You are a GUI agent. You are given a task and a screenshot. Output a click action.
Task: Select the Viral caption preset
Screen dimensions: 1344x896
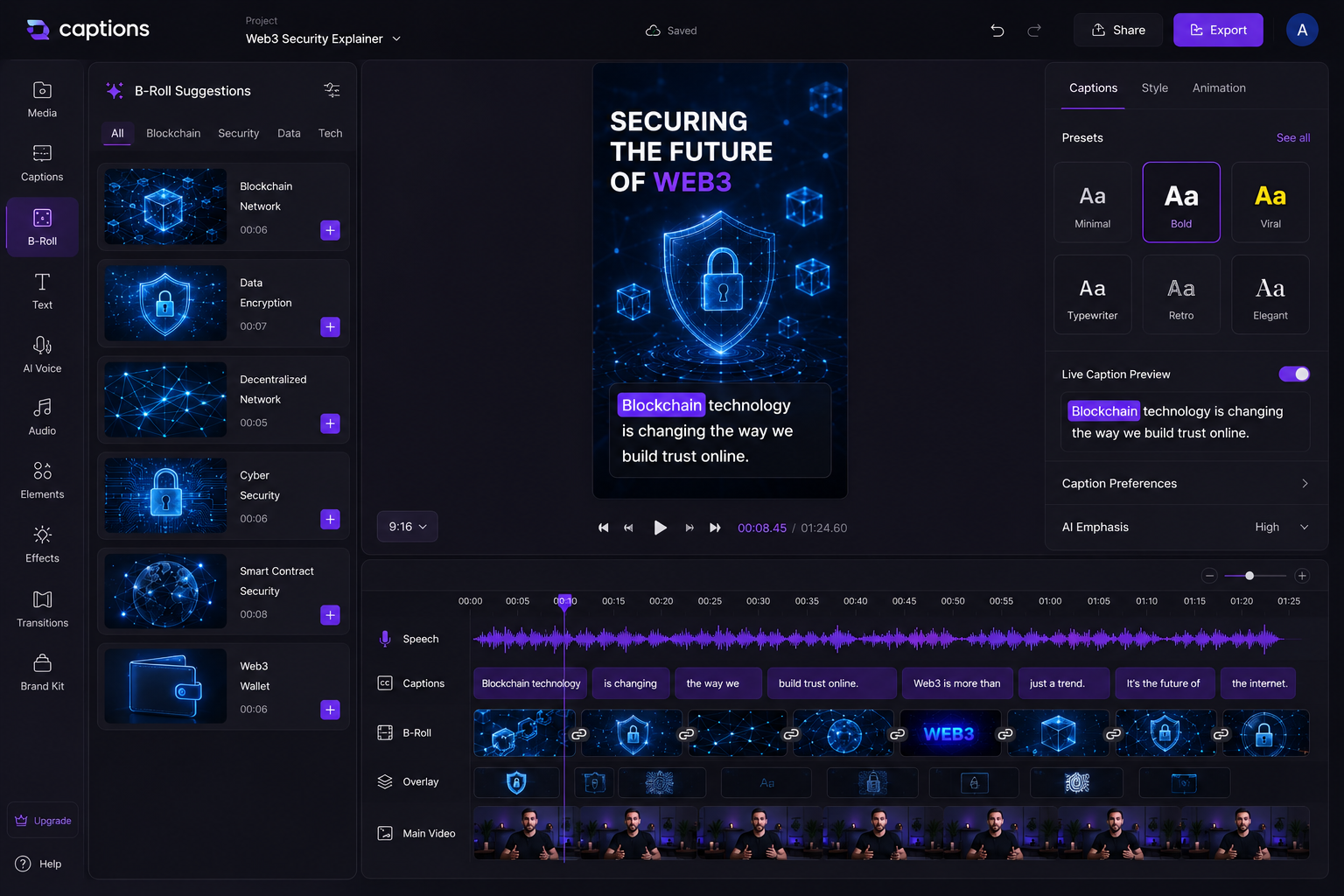(1270, 202)
